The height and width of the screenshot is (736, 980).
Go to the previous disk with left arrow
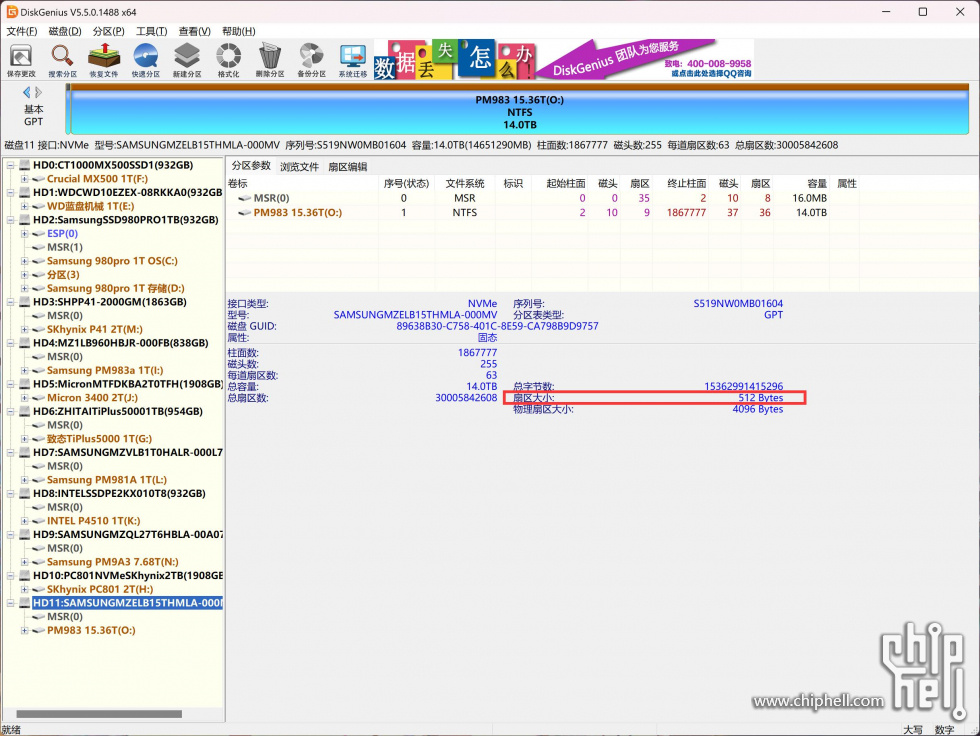(x=27, y=92)
